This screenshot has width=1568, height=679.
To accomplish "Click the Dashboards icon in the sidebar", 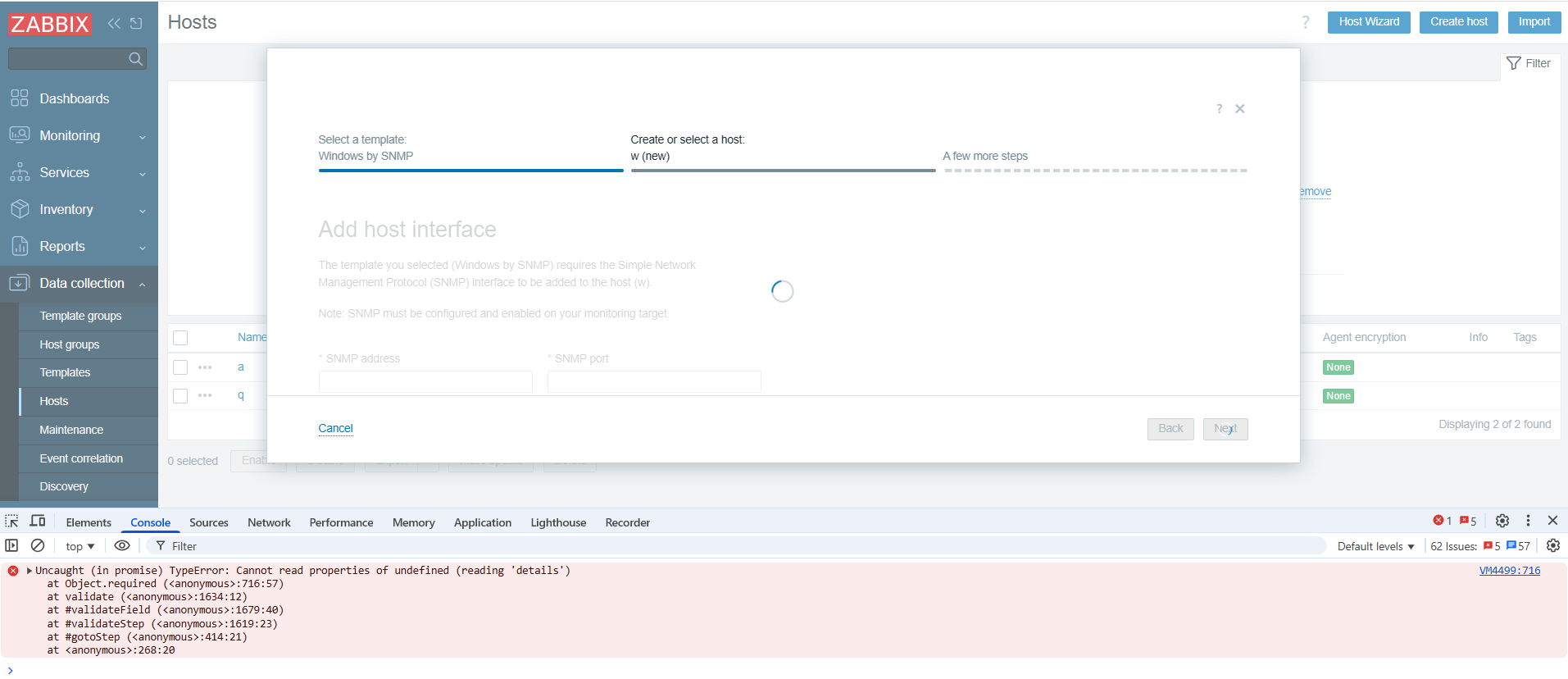I will pyautogui.click(x=20, y=98).
